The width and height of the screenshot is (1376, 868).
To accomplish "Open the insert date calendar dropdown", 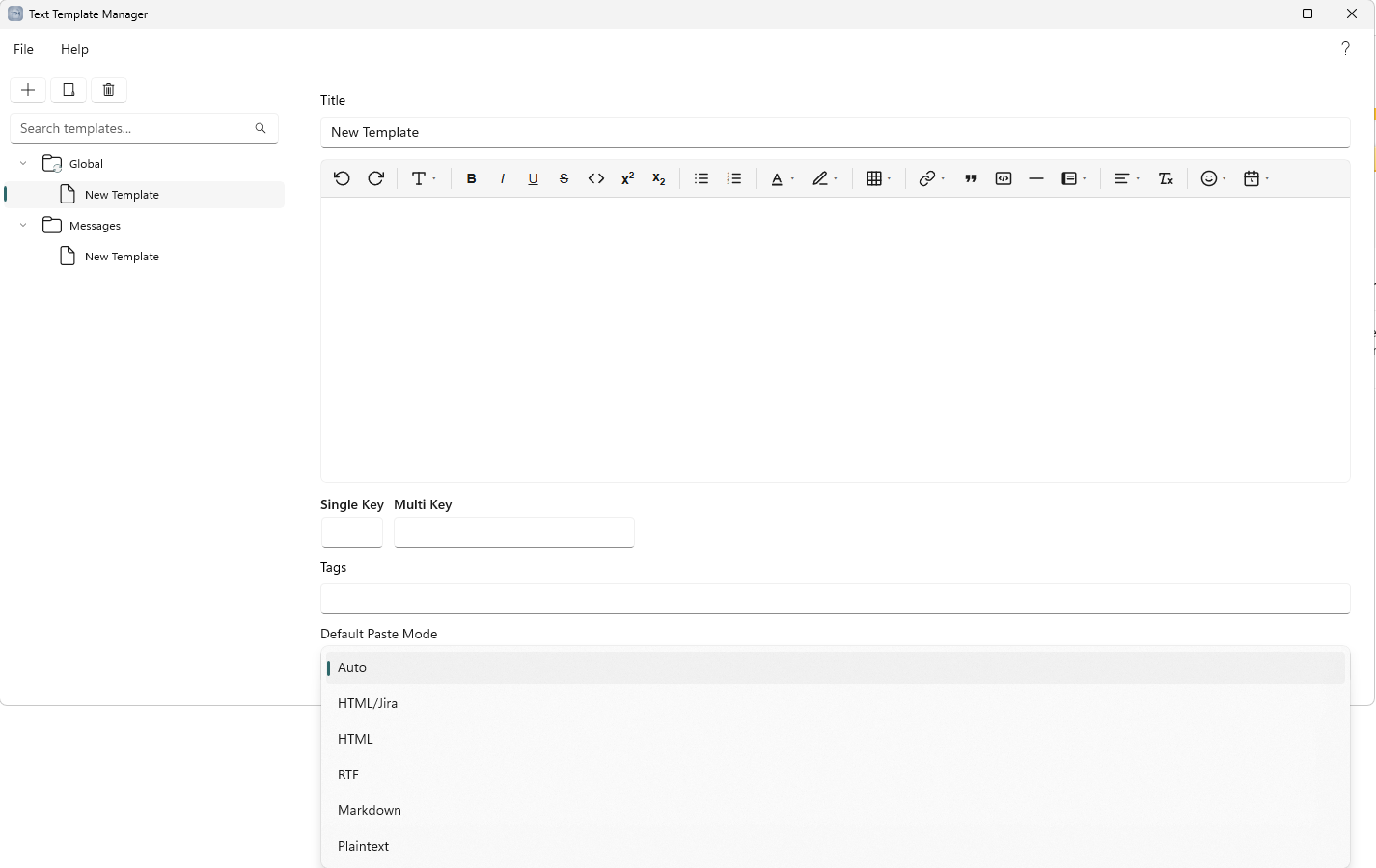I will [1255, 178].
